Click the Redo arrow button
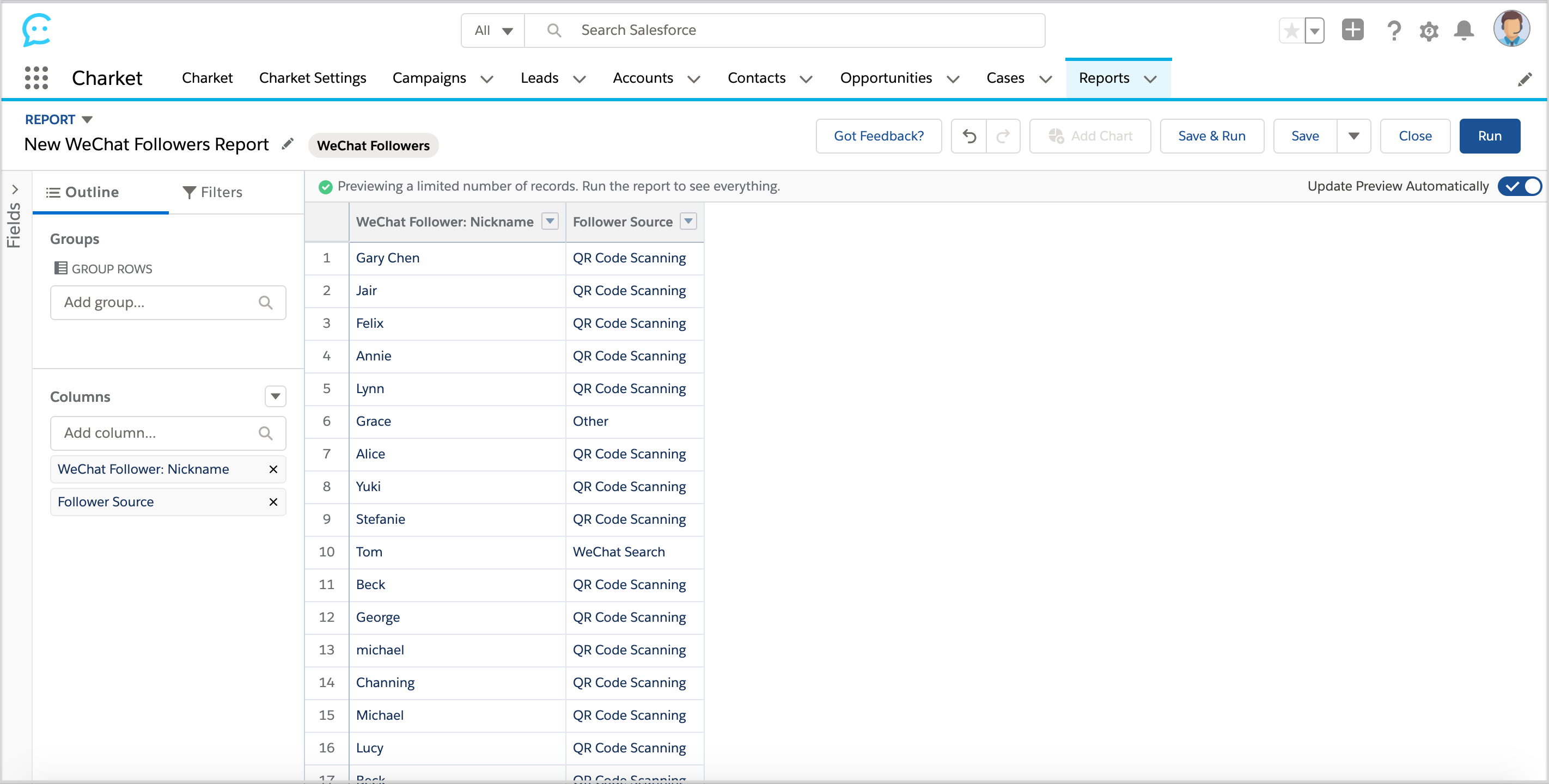1549x784 pixels. [x=1003, y=137]
